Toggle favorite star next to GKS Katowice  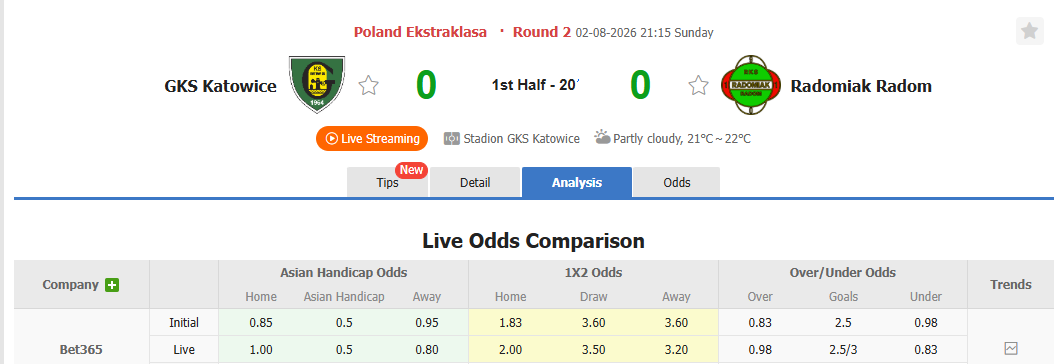368,85
